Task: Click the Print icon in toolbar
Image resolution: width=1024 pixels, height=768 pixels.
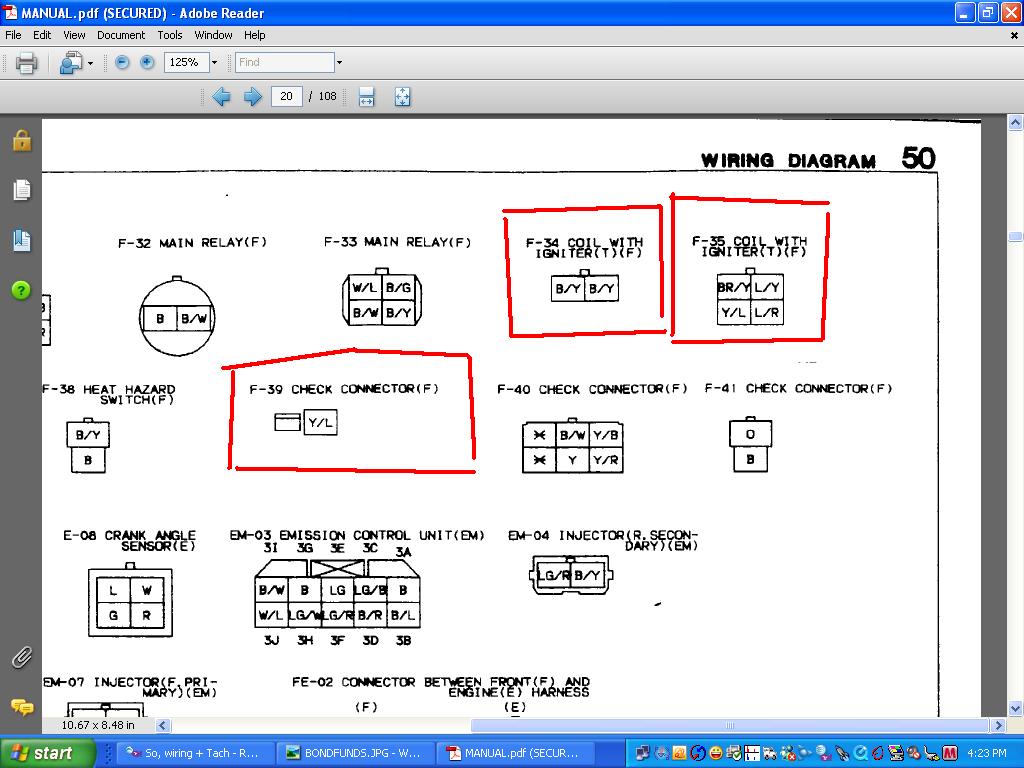Action: coord(26,63)
